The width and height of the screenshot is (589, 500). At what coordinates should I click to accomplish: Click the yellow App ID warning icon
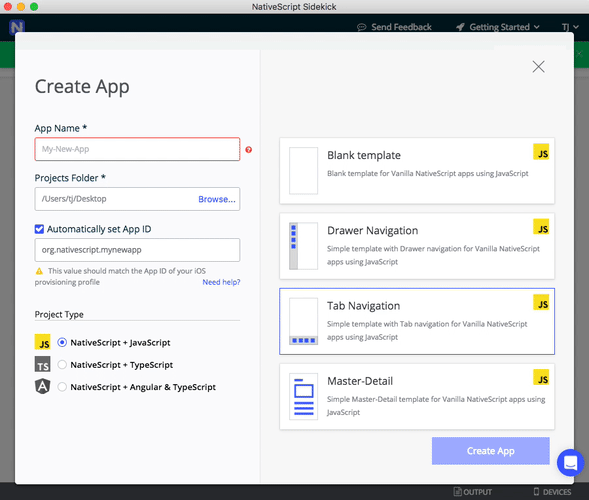[39, 271]
